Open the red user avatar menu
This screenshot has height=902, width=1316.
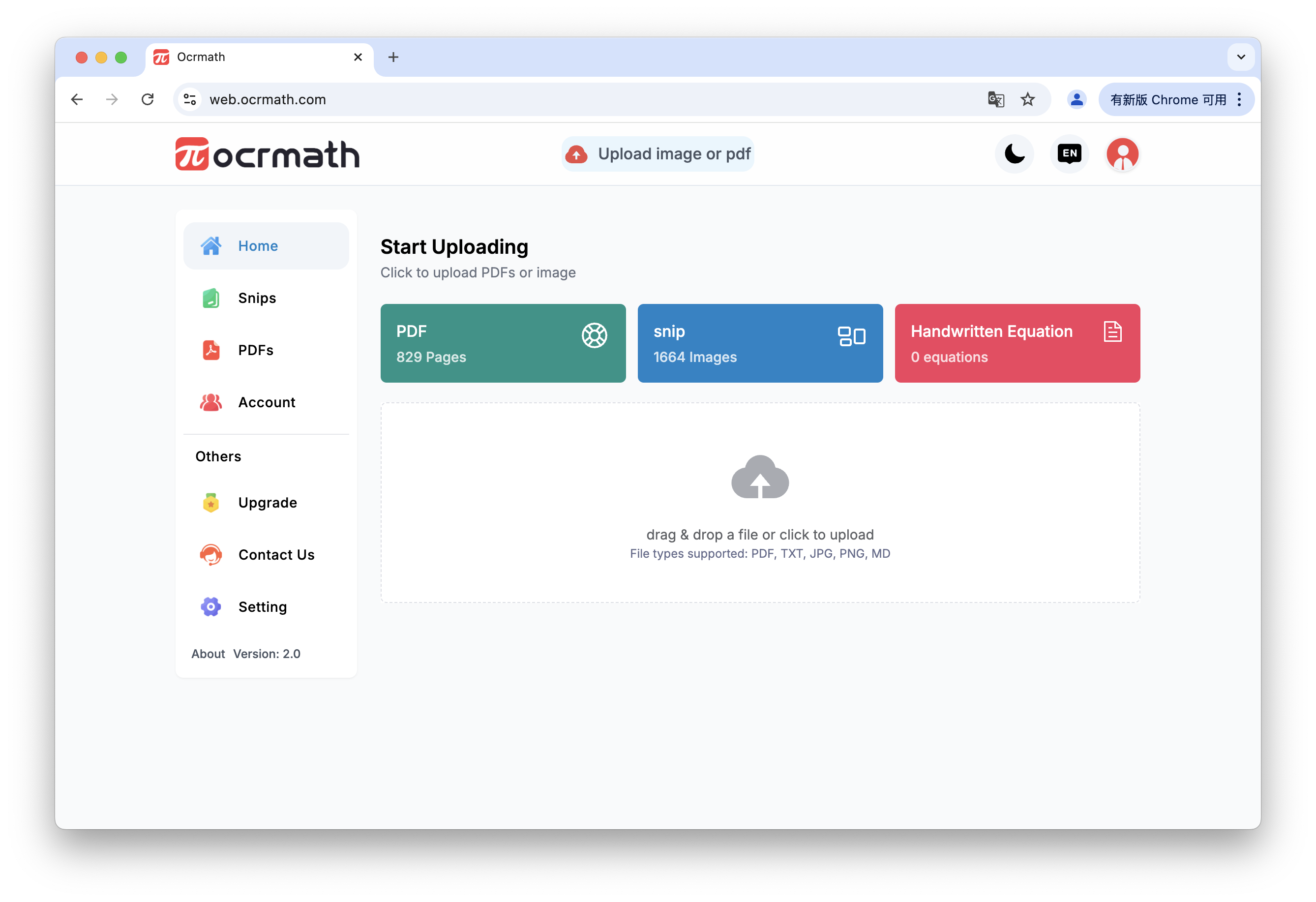pyautogui.click(x=1122, y=154)
